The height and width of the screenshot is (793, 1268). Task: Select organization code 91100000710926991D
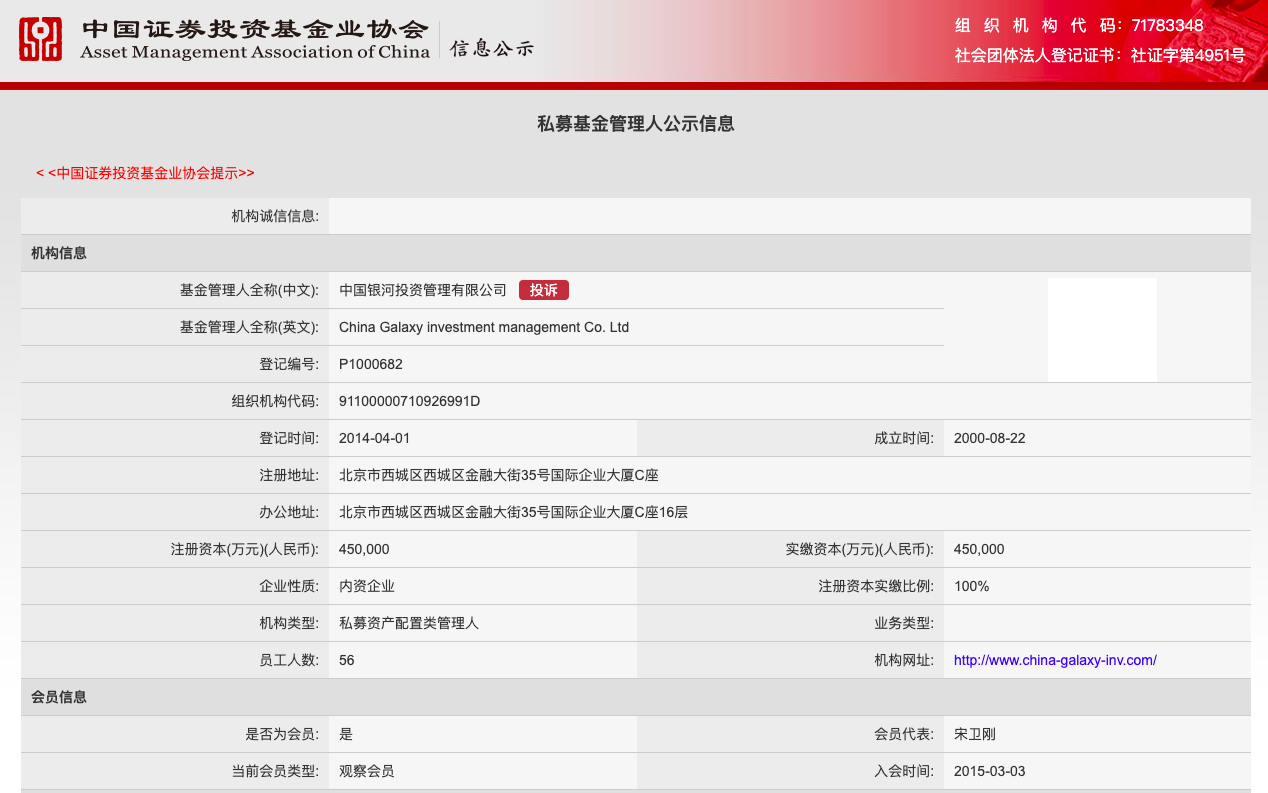[x=410, y=401]
